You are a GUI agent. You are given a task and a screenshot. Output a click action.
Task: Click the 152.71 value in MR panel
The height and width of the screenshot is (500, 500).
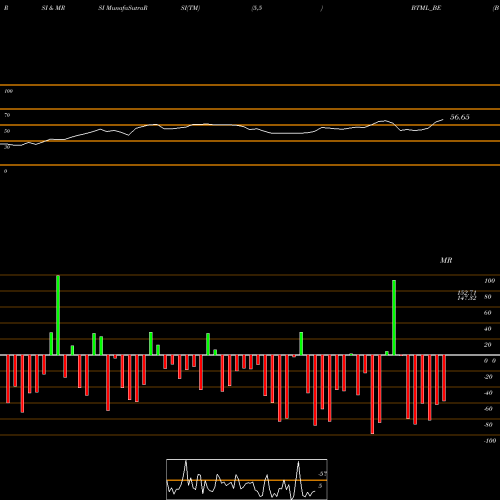[467, 292]
